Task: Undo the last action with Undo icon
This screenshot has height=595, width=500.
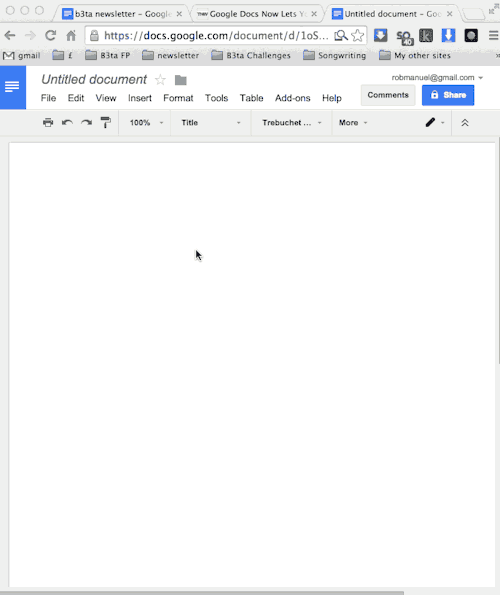Action: [x=67, y=123]
